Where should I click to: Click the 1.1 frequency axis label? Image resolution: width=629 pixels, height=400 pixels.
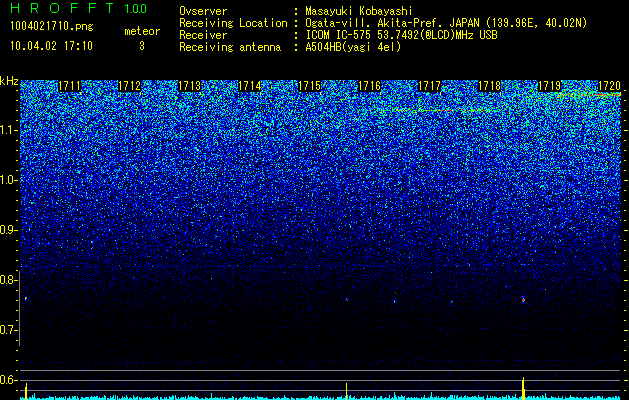7,130
